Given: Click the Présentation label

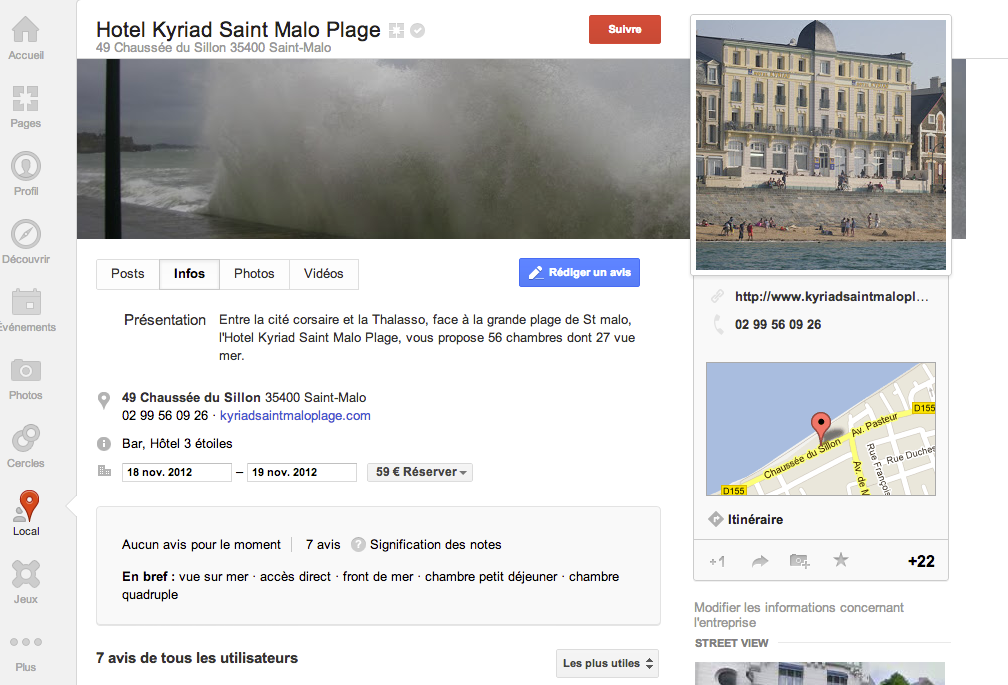Looking at the screenshot, I should pos(165,320).
